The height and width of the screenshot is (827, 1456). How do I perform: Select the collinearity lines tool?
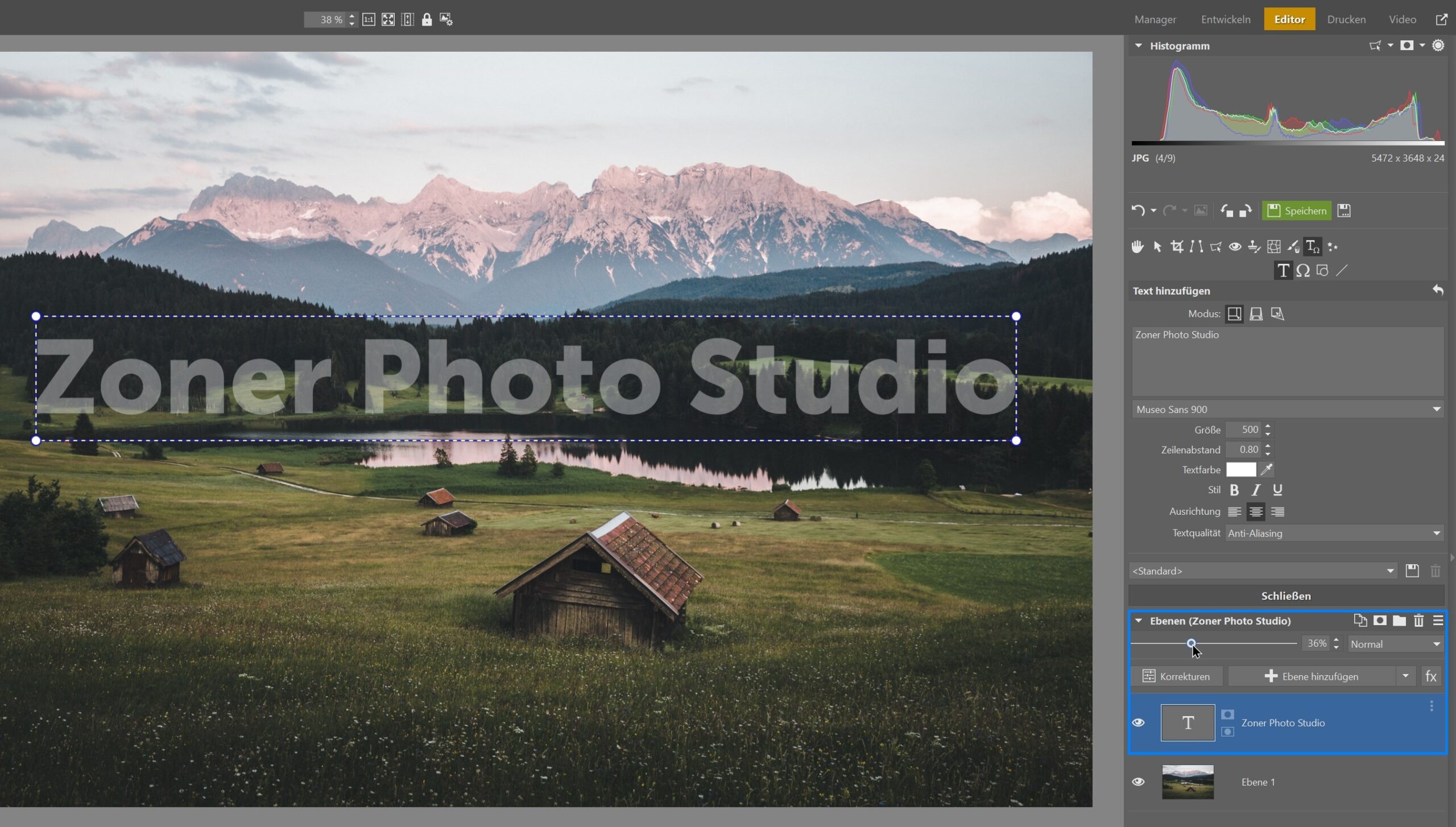click(1196, 246)
